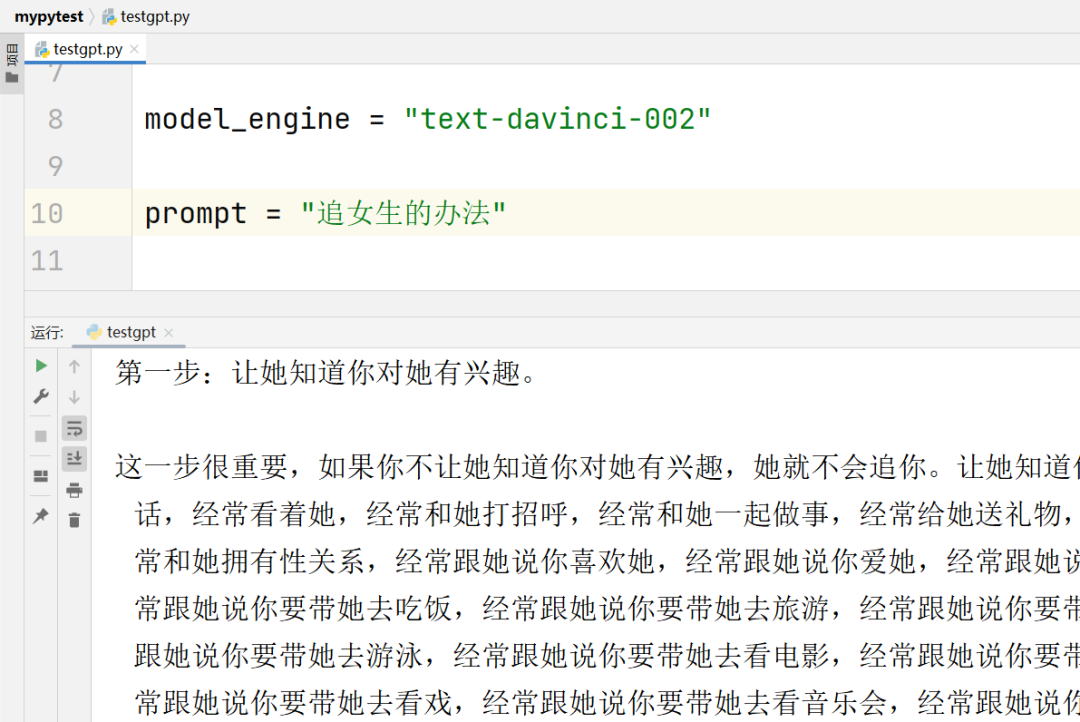This screenshot has height=722, width=1080.
Task: Click mypytest in the breadcrumb bar
Action: pyautogui.click(x=48, y=16)
